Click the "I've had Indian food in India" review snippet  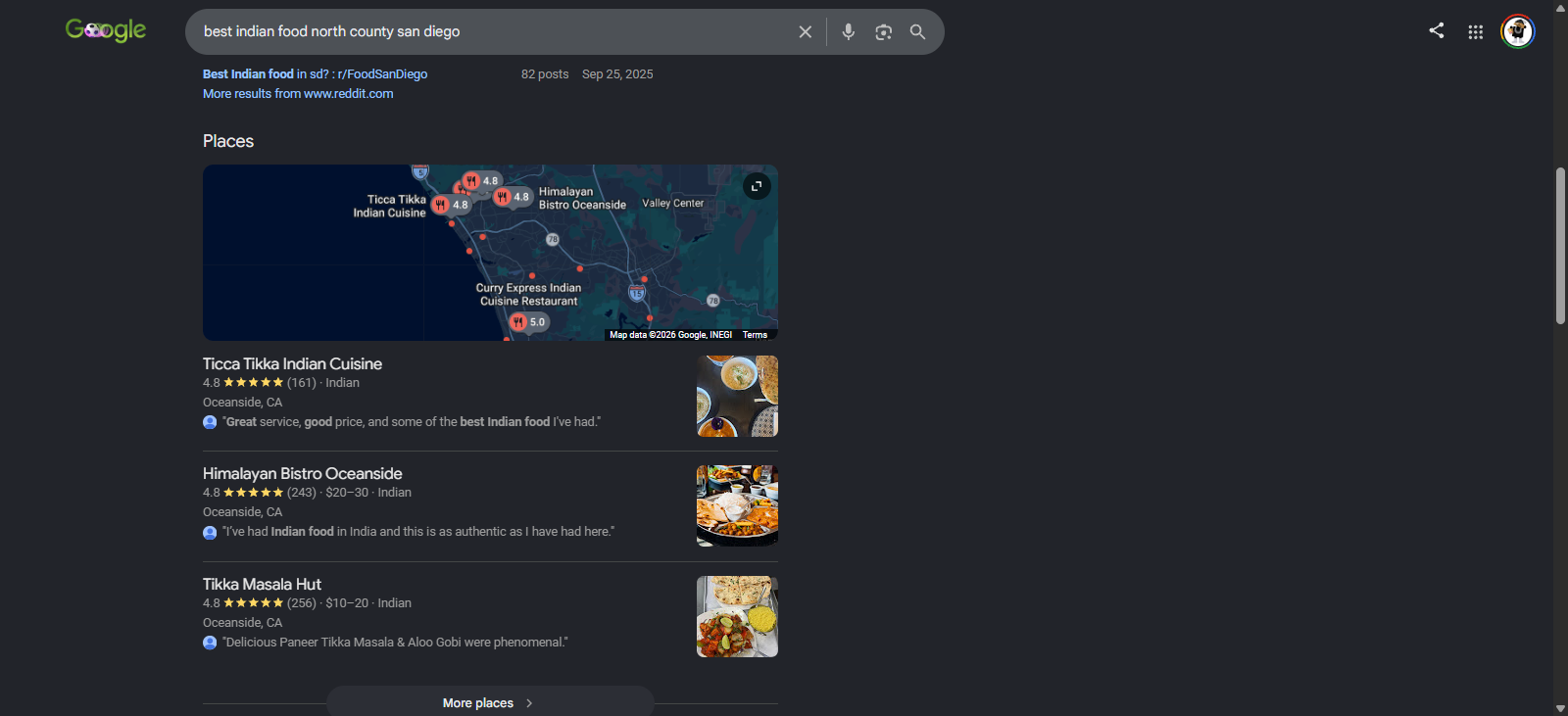[418, 532]
